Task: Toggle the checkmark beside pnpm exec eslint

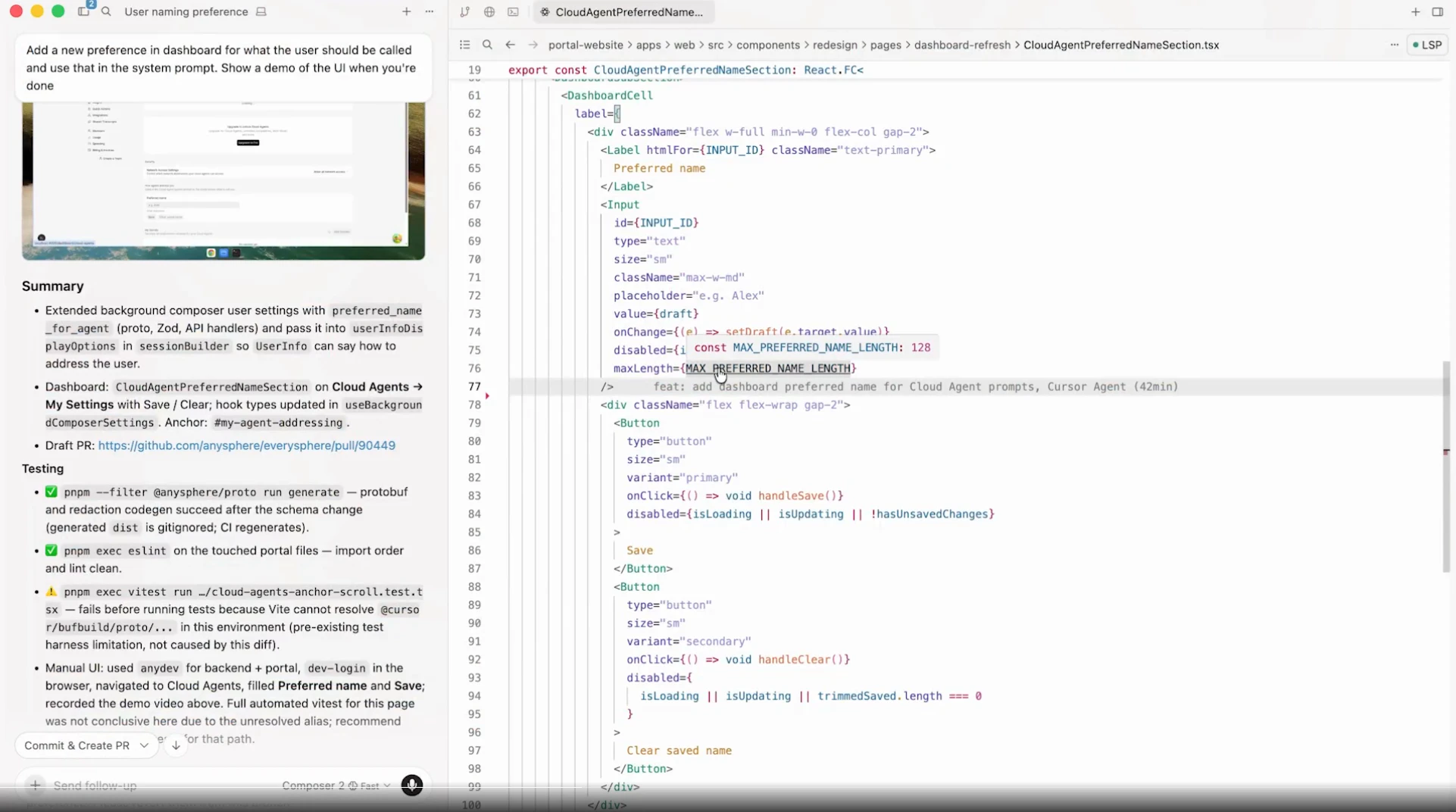Action: (51, 550)
